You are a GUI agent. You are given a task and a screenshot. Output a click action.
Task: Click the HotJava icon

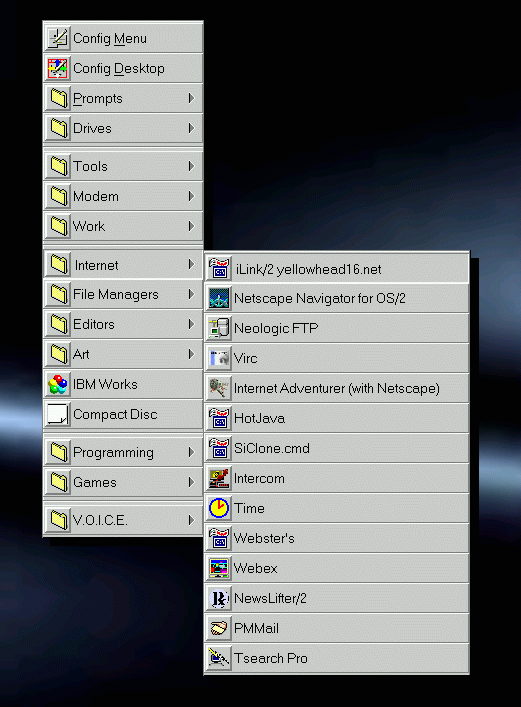pyautogui.click(x=220, y=418)
